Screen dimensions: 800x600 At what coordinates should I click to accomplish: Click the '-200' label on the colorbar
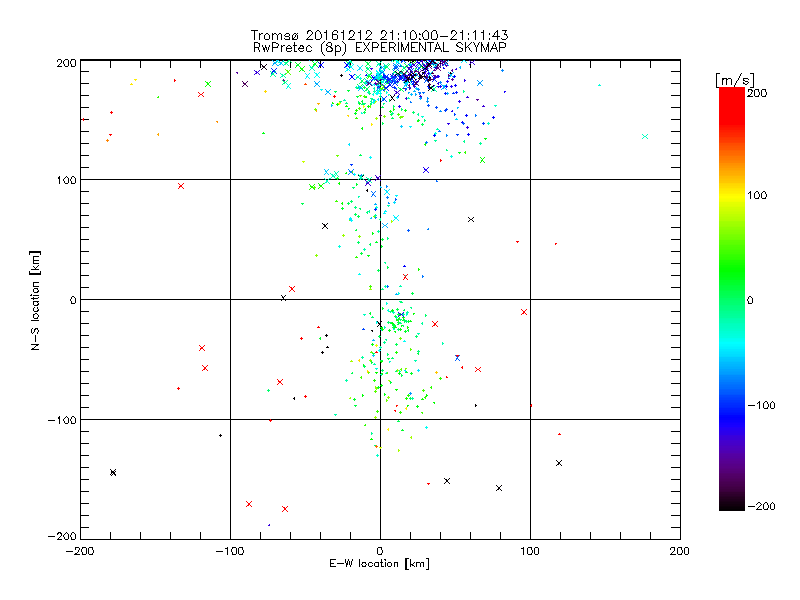(761, 506)
